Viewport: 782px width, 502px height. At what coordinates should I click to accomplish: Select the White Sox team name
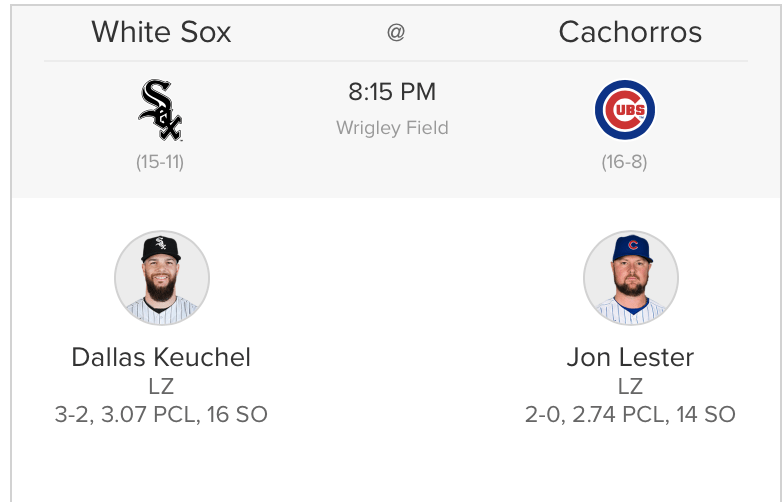[x=161, y=32]
